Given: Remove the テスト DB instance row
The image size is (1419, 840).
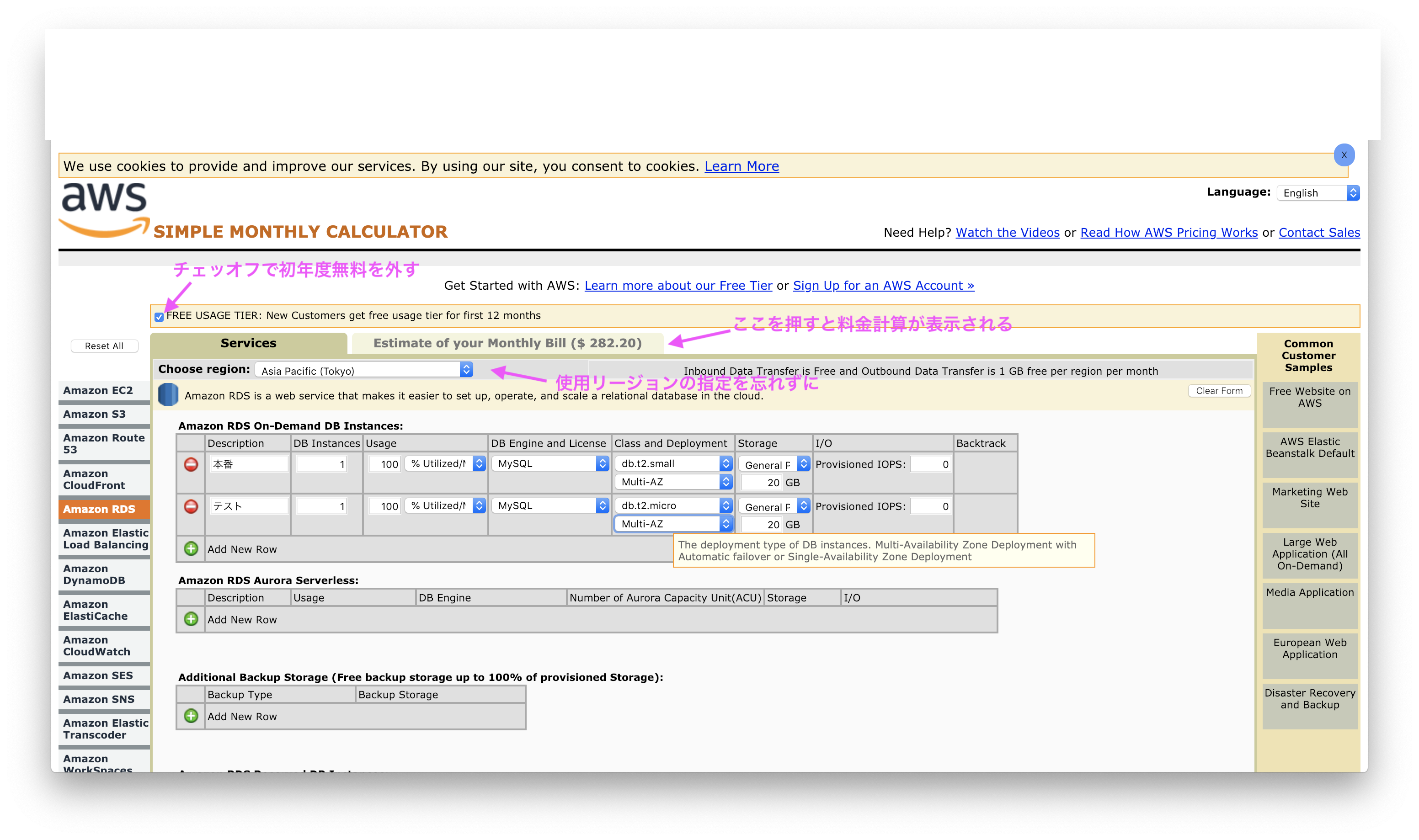Looking at the screenshot, I should click(x=190, y=506).
